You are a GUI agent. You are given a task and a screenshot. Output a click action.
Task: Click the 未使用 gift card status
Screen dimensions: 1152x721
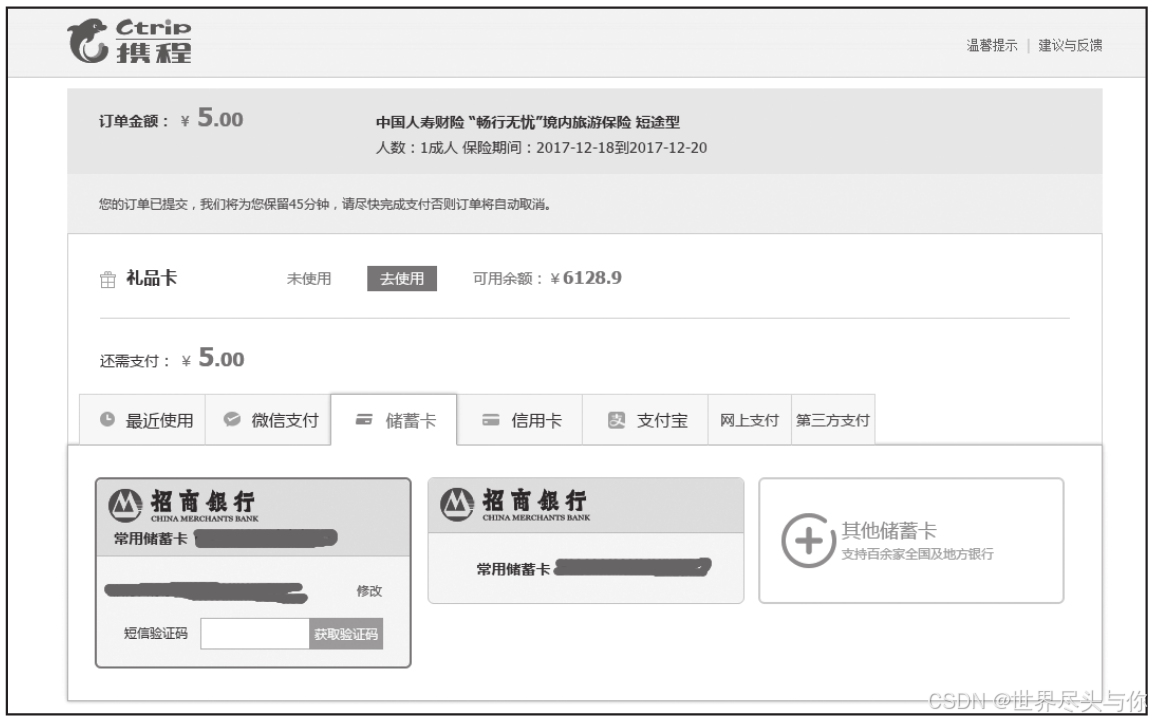[x=309, y=279]
